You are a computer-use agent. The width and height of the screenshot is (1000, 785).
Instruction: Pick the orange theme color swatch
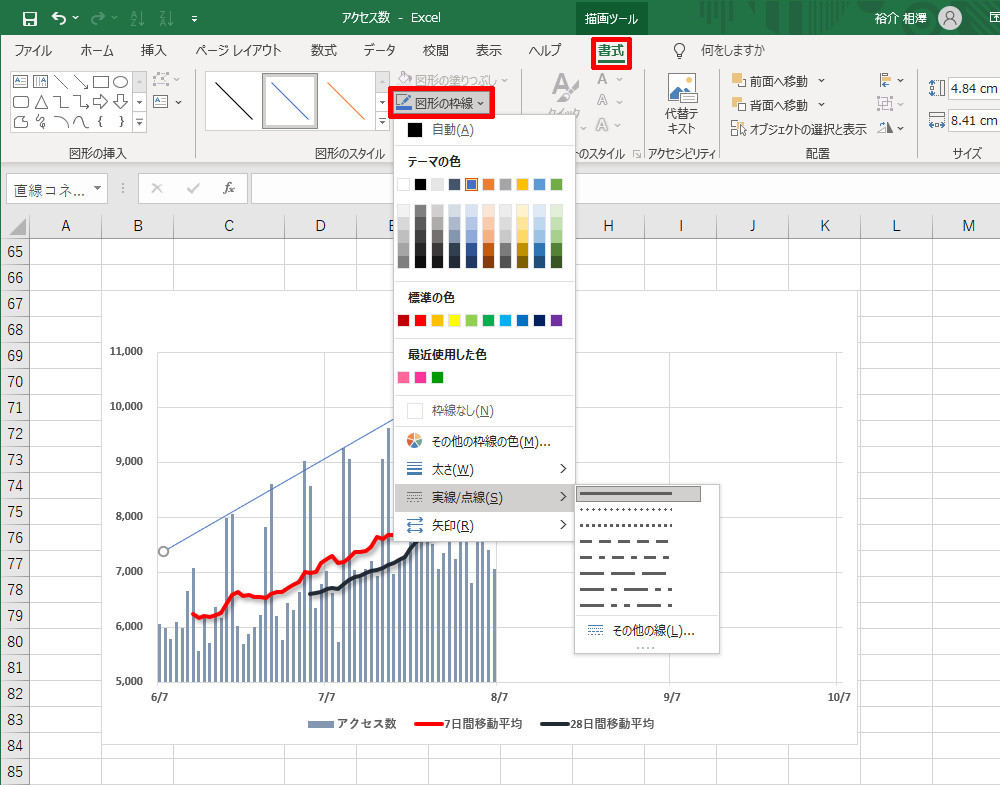(489, 184)
